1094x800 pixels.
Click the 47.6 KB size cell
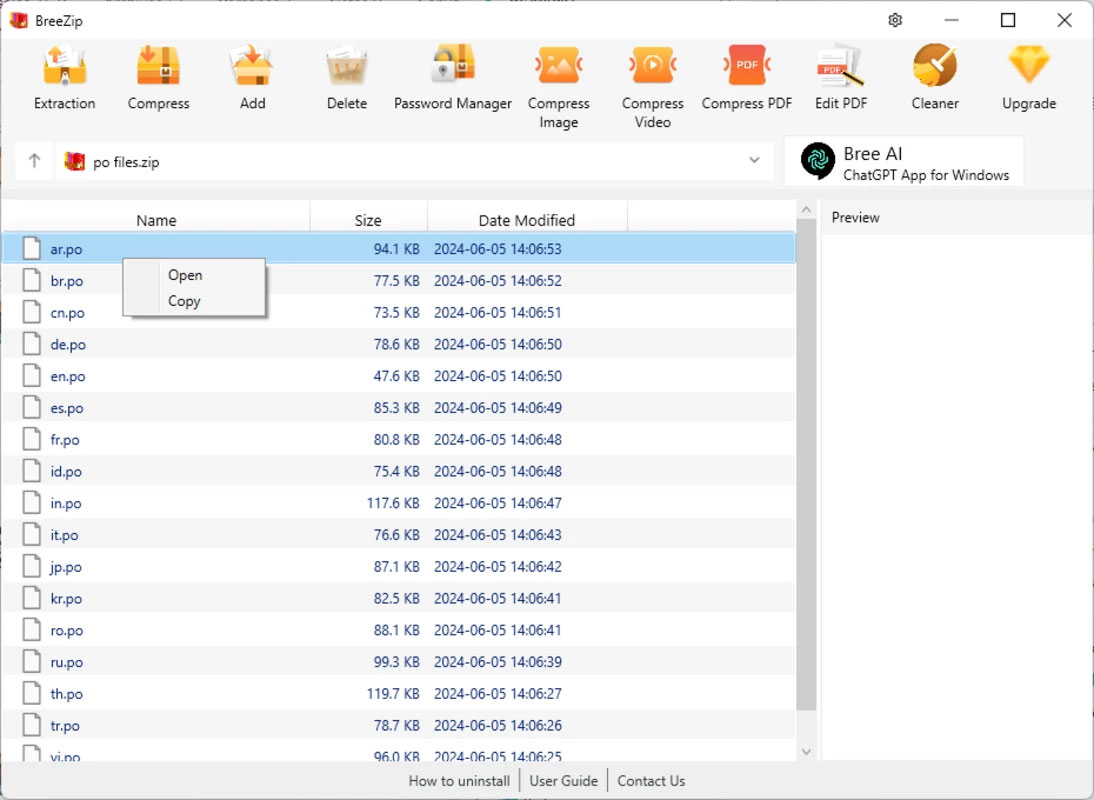pos(396,376)
